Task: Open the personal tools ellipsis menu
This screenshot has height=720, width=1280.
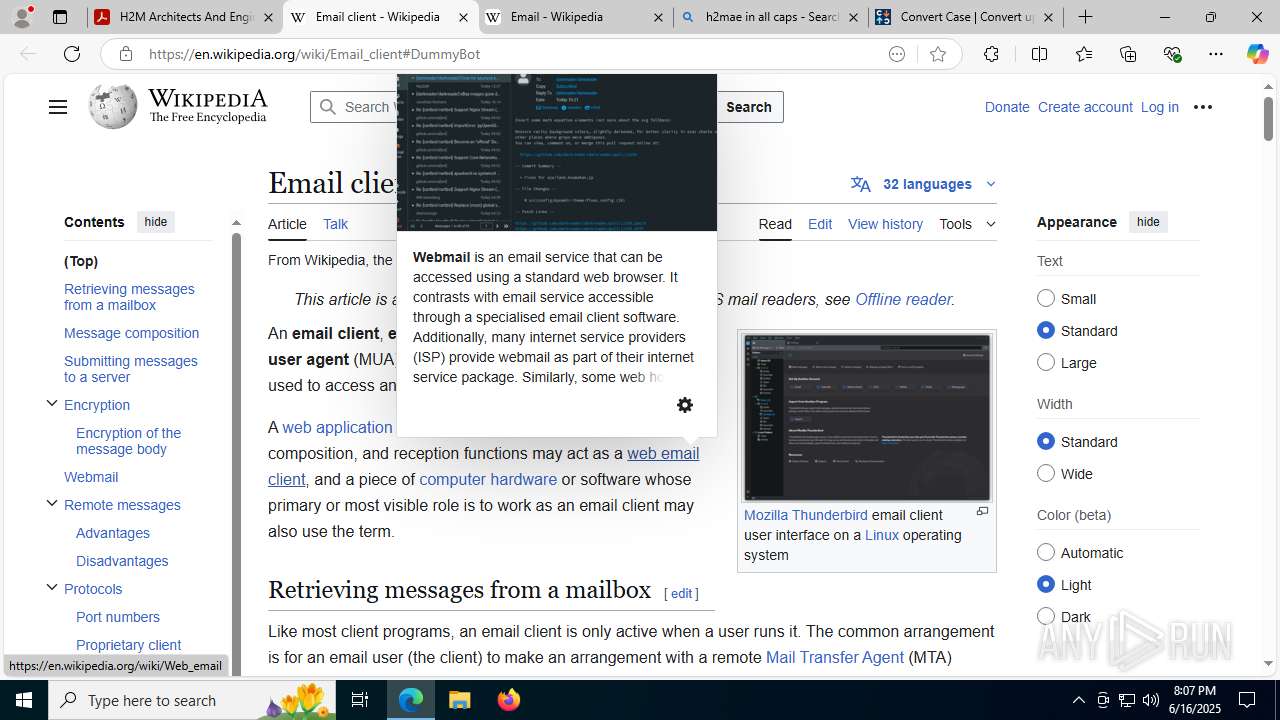Action: (x=1203, y=107)
